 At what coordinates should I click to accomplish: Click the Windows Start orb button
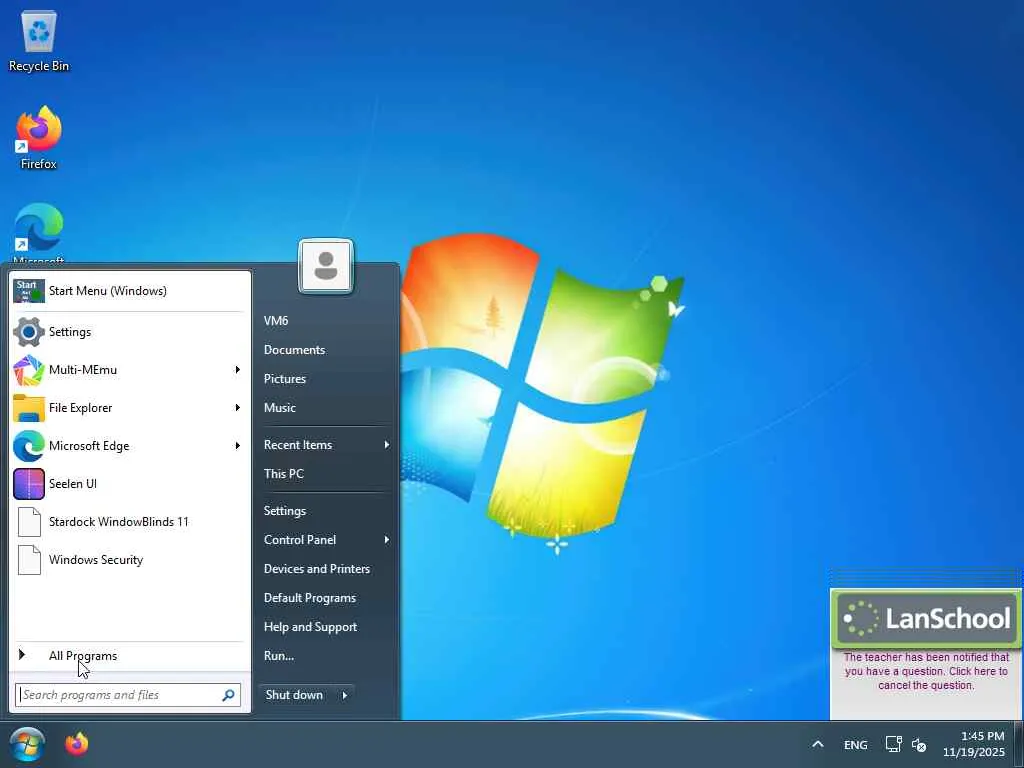(27, 744)
